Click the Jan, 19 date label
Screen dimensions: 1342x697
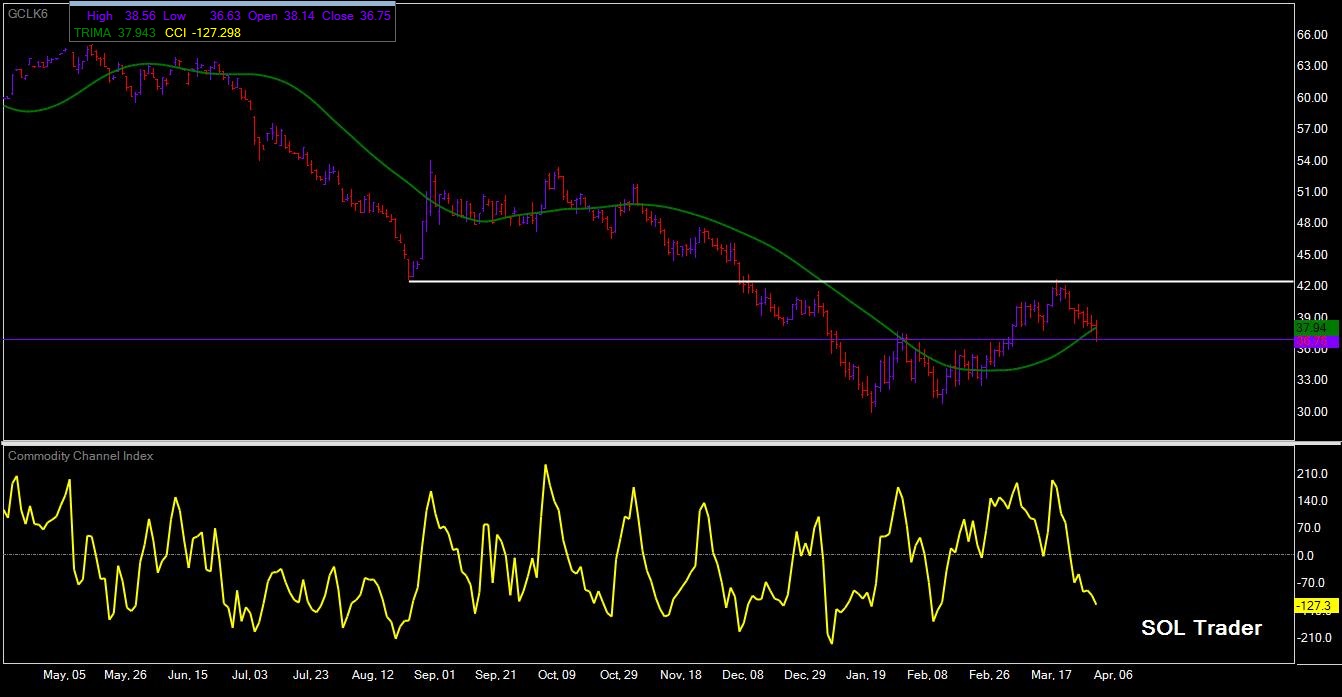[x=865, y=676]
